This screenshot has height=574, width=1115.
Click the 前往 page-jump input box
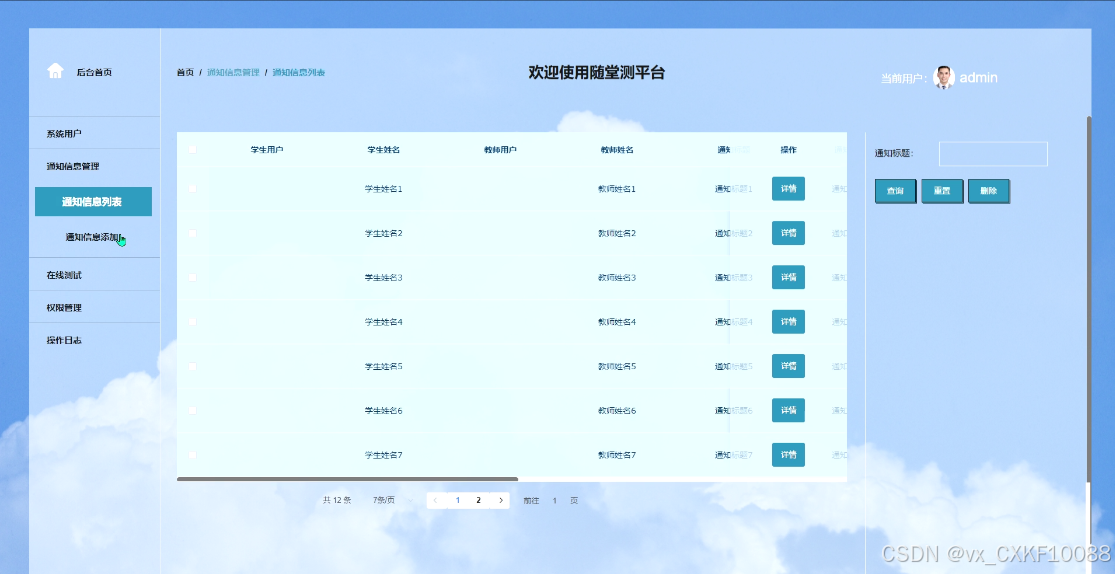[555, 501]
